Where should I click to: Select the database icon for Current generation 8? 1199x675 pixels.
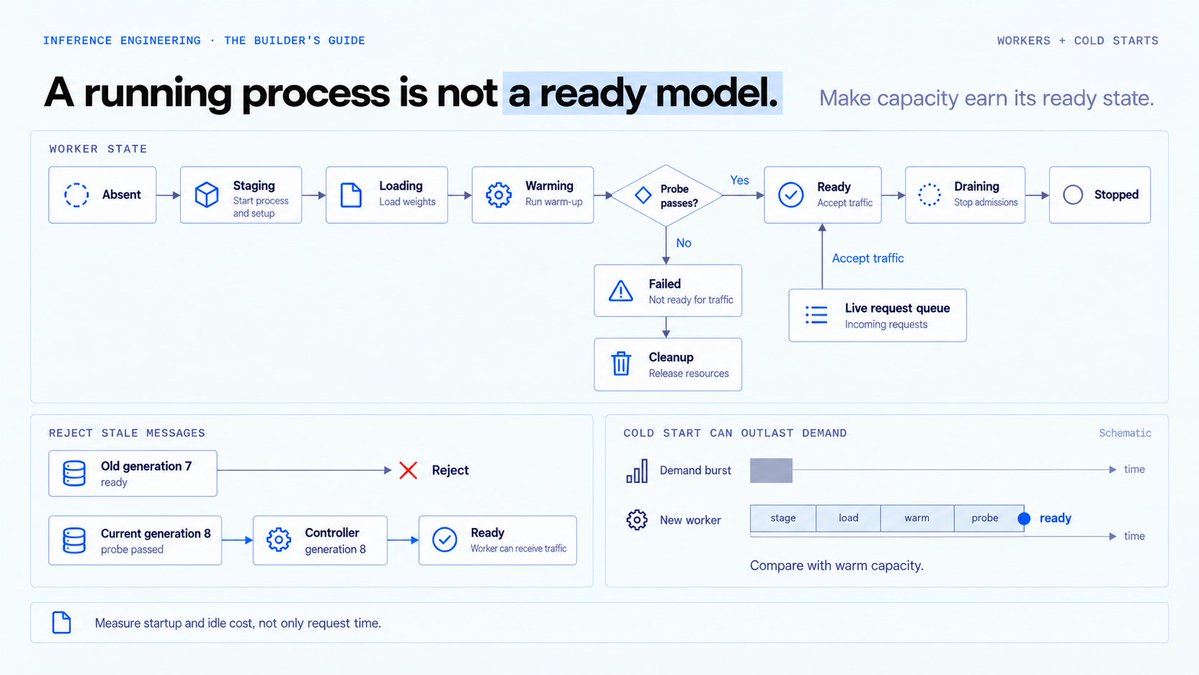tap(74, 540)
